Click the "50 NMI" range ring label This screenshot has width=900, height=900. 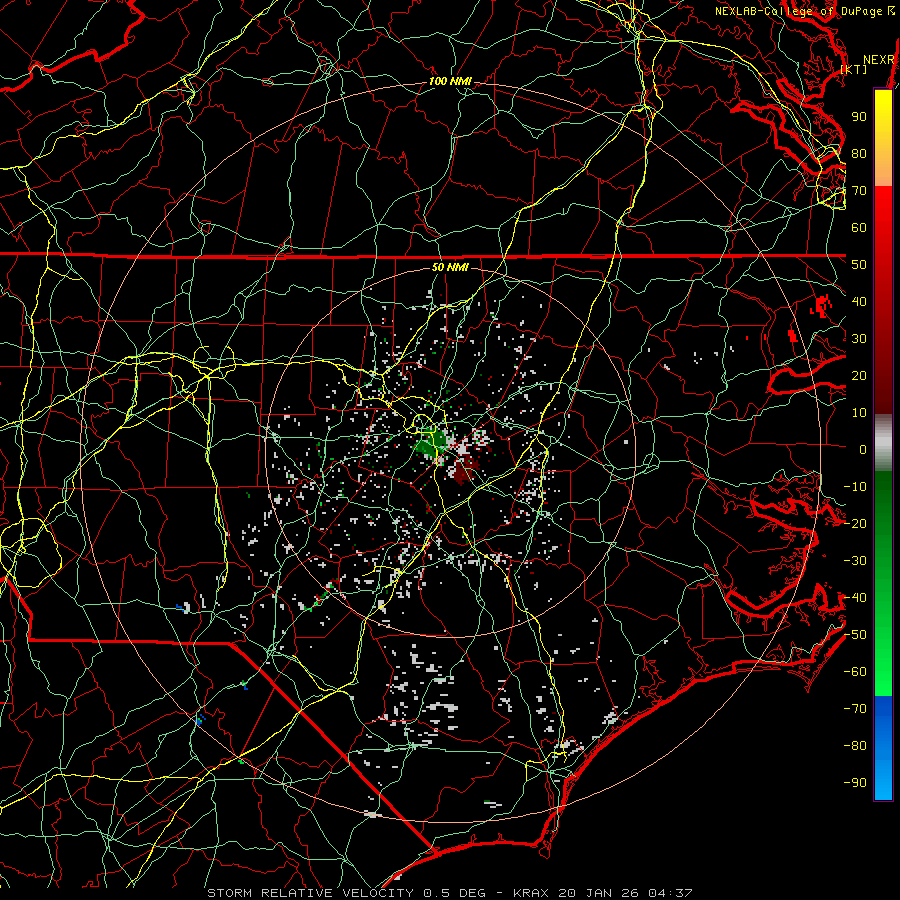pyautogui.click(x=450, y=267)
